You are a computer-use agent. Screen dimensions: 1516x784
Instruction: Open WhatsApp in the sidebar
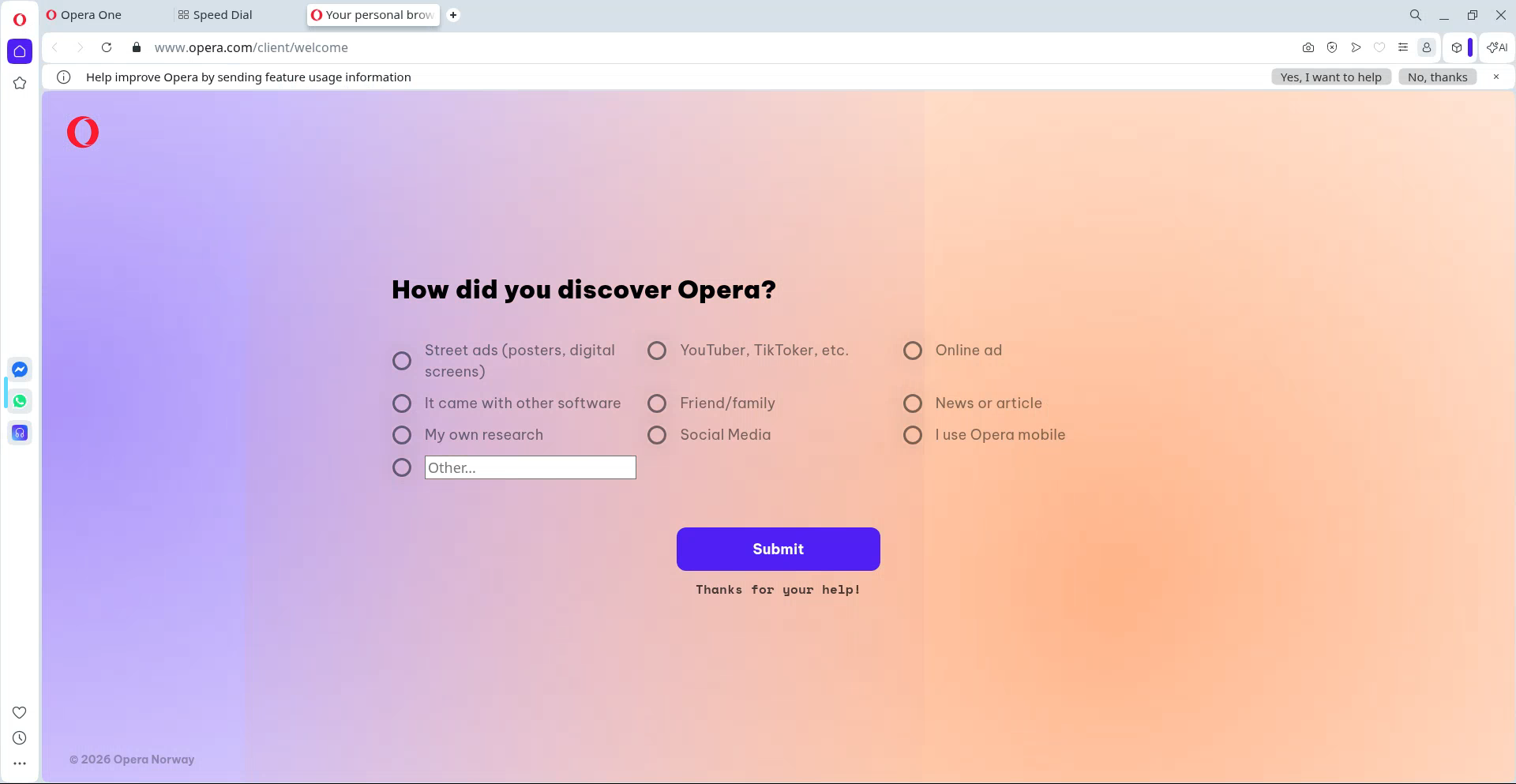click(20, 401)
